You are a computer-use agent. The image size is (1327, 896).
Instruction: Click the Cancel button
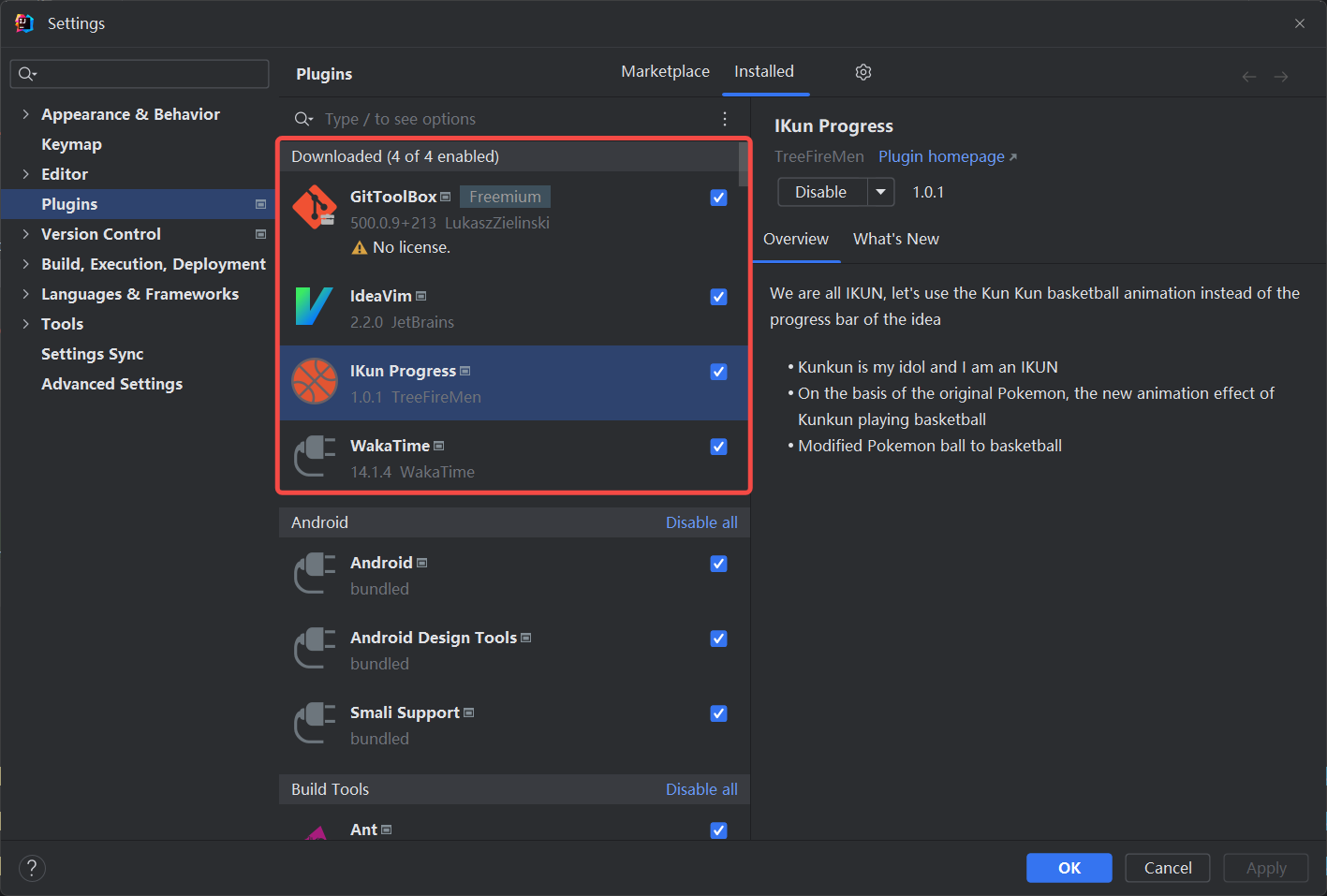click(x=1168, y=868)
